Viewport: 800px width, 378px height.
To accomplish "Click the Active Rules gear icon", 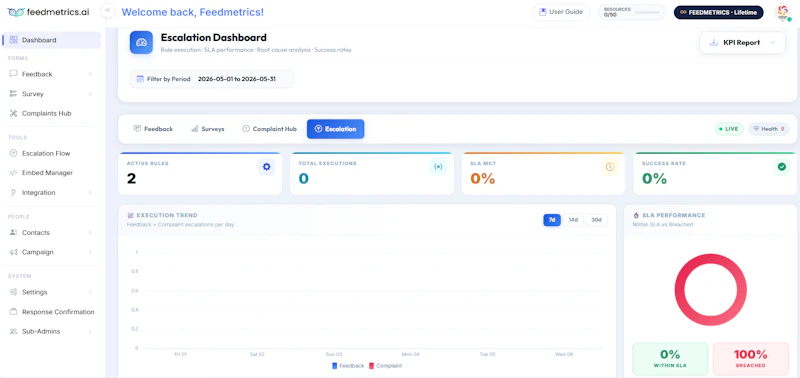I will tap(266, 167).
